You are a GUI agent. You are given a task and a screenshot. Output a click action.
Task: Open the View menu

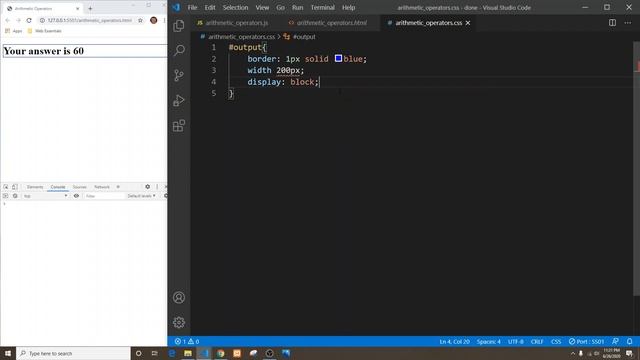coord(262,7)
